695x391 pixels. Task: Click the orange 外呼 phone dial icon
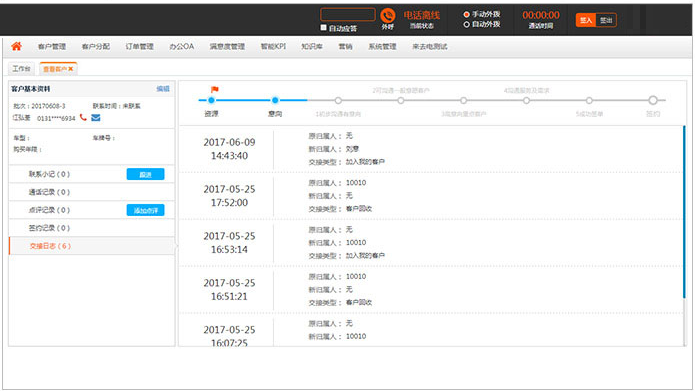[x=388, y=16]
